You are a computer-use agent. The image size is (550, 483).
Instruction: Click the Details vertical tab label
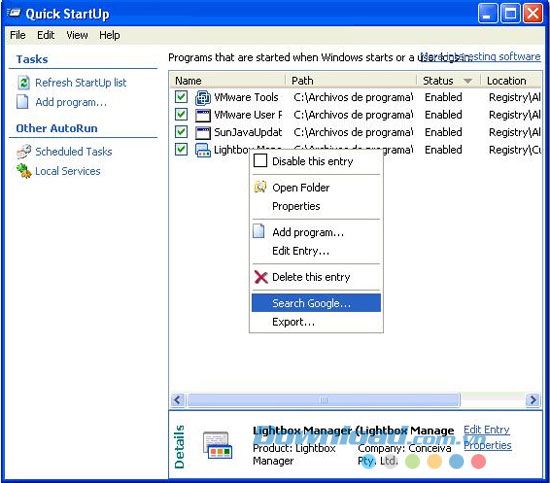pos(179,447)
